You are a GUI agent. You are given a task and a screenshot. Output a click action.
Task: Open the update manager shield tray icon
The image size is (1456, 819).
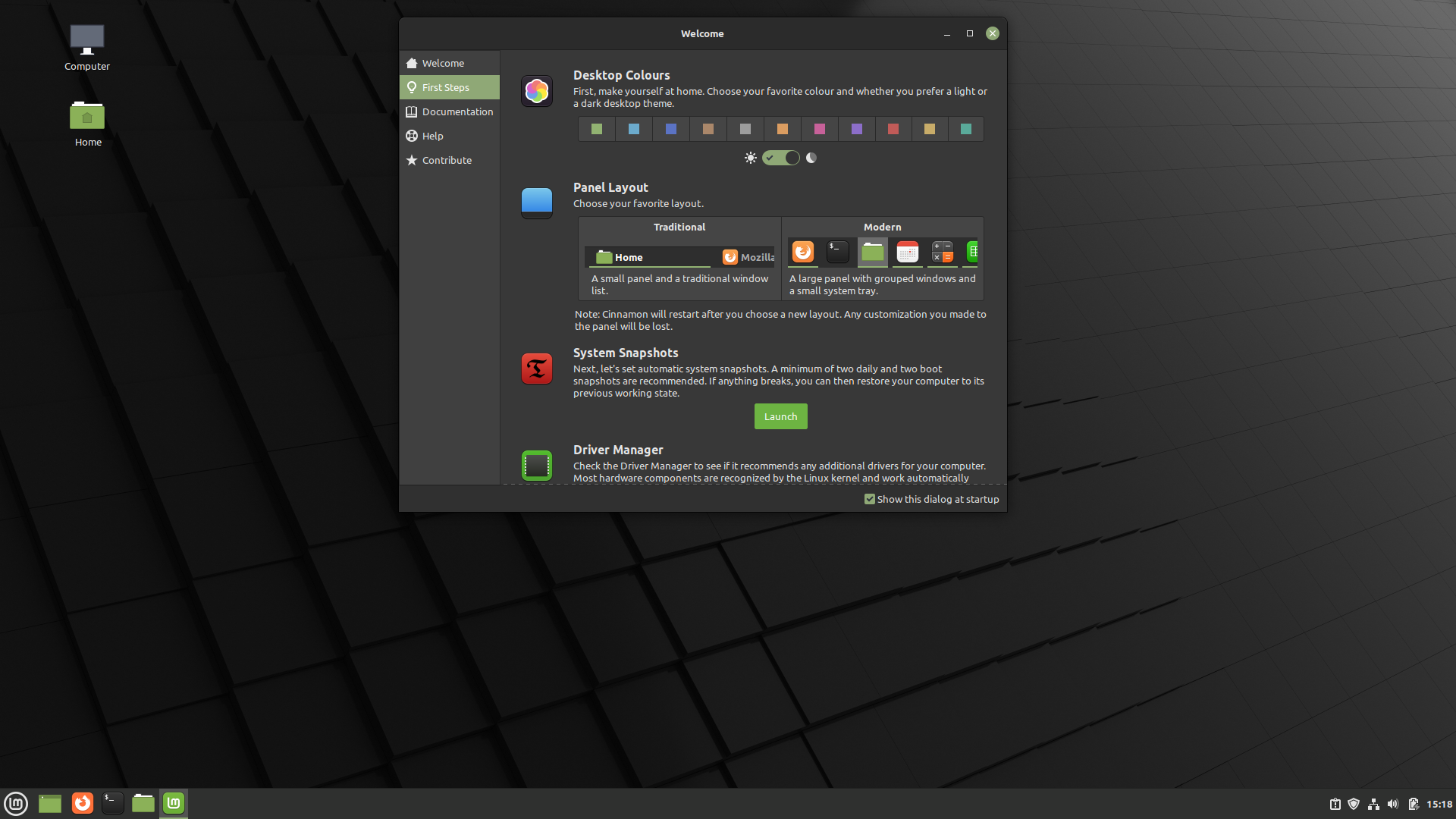coord(1354,804)
